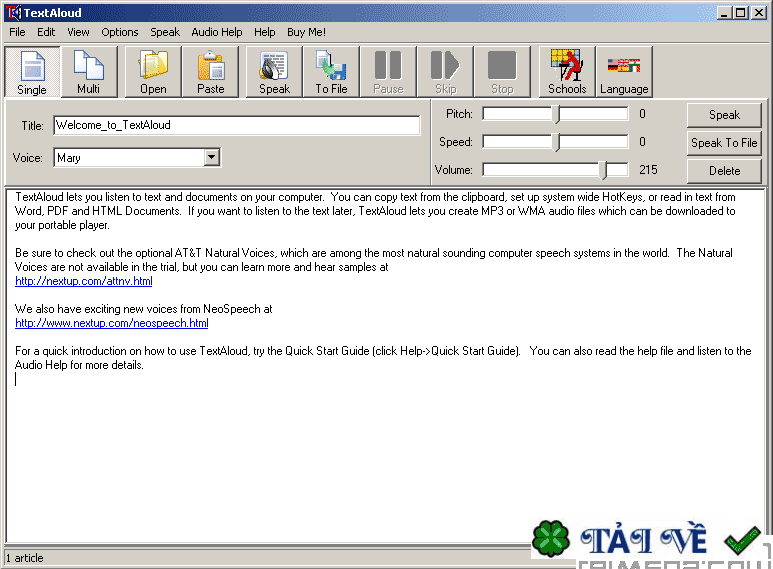Click the Speak toolbar icon
773x569 pixels.
point(275,71)
